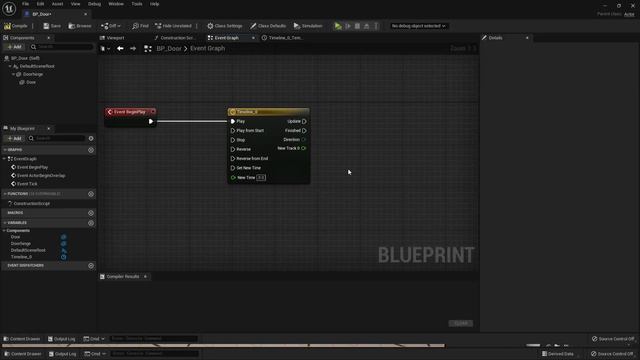Click the Finished output pin

click(304, 131)
